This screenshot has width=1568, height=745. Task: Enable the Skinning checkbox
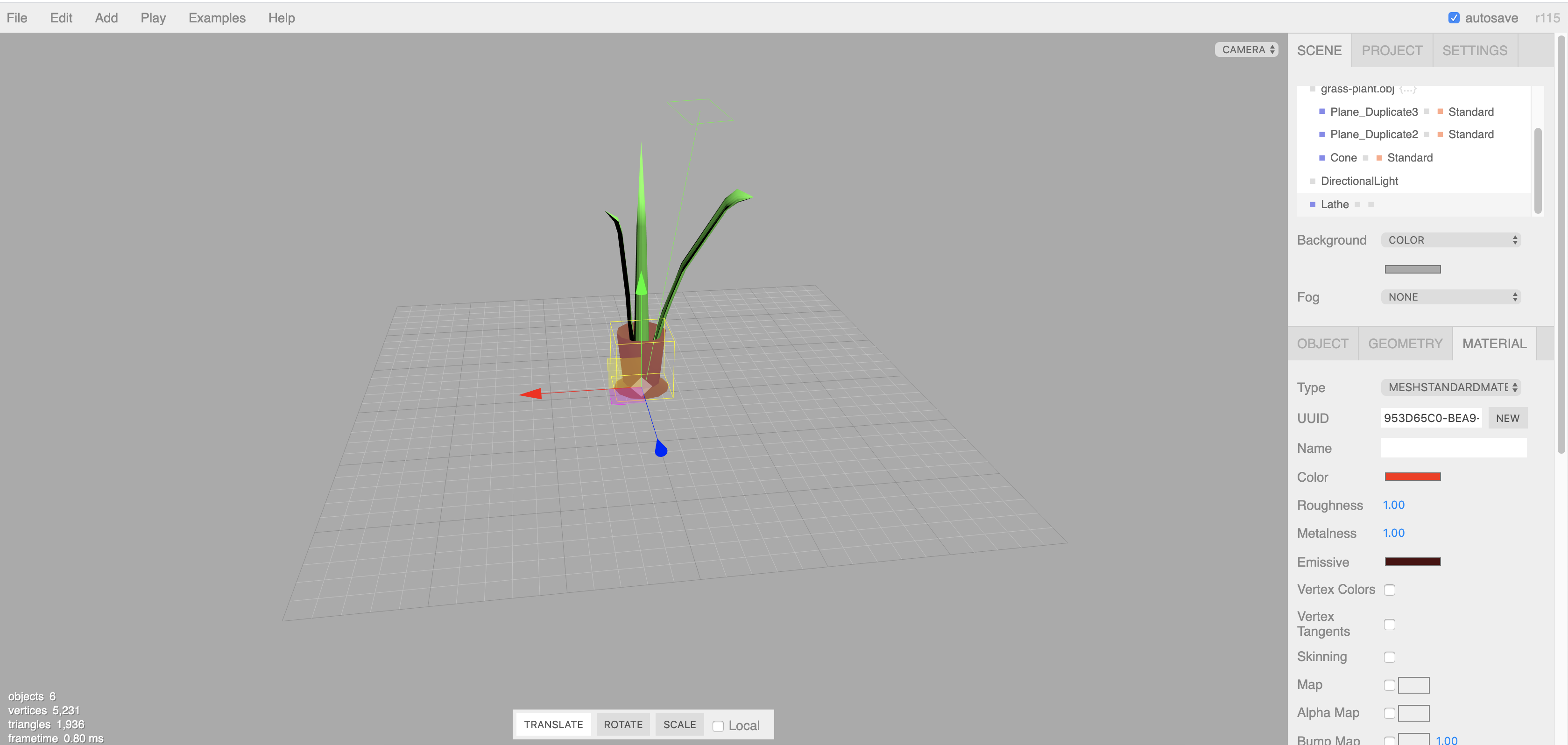pyautogui.click(x=1389, y=657)
